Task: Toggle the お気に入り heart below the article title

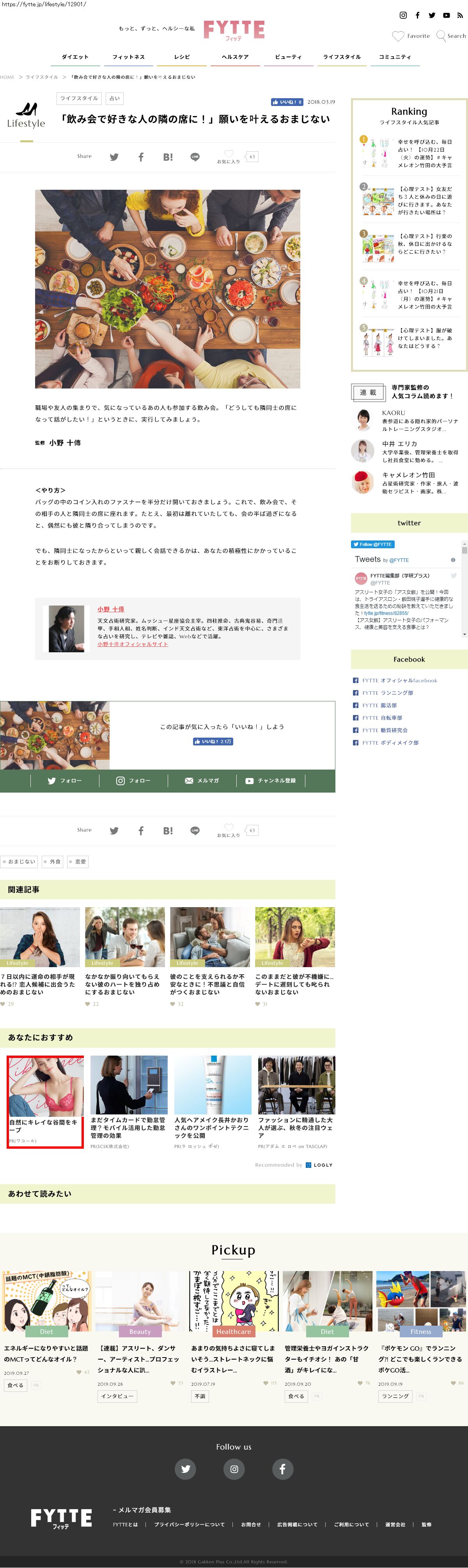Action: [229, 155]
